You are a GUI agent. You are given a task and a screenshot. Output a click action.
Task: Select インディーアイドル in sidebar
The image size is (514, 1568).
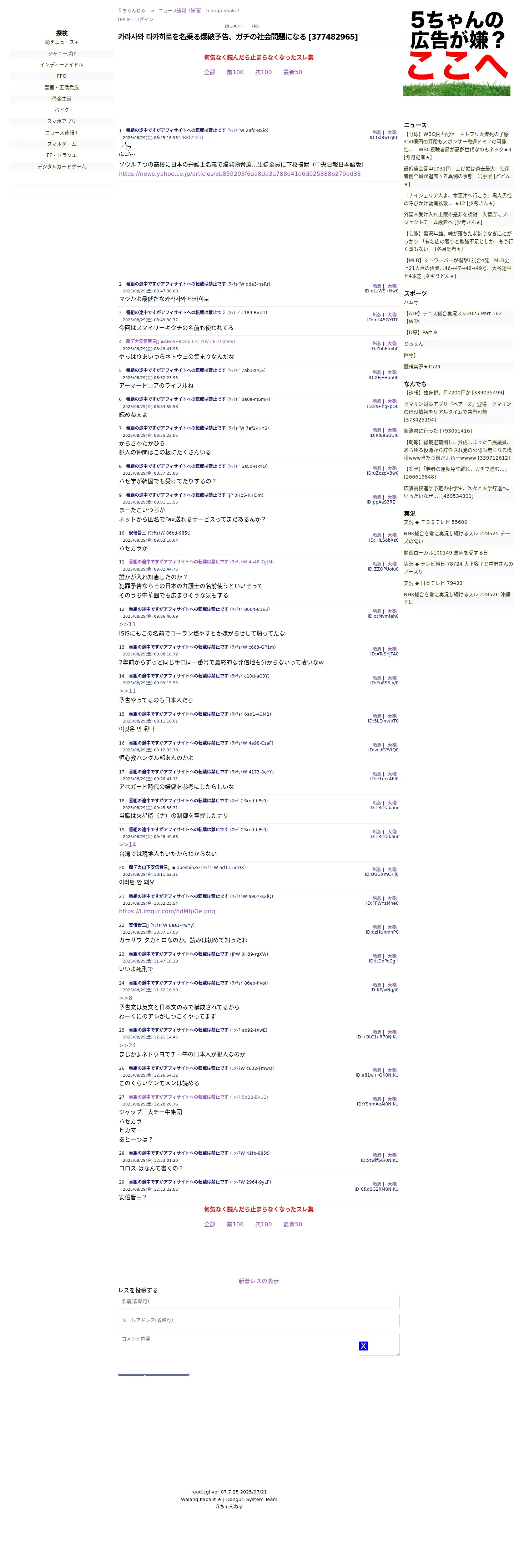pyautogui.click(x=61, y=65)
